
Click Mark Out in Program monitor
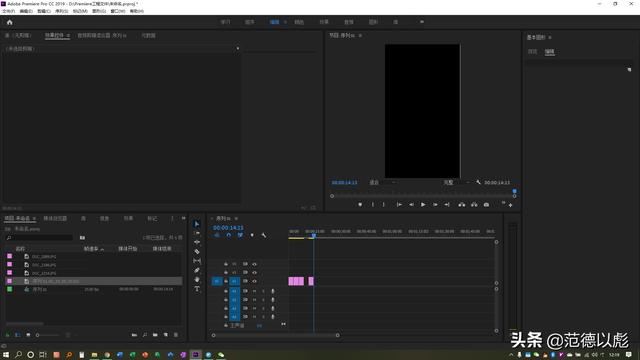(x=384, y=204)
